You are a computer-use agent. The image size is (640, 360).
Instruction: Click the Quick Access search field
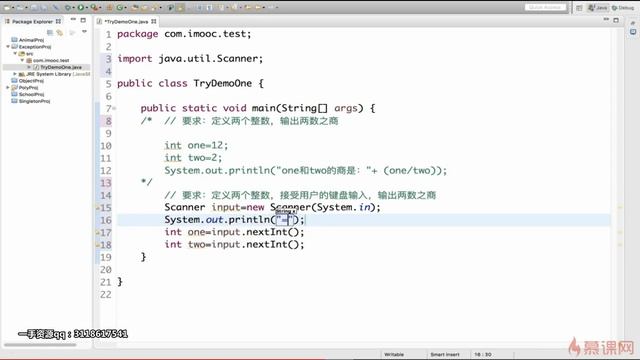point(545,7)
